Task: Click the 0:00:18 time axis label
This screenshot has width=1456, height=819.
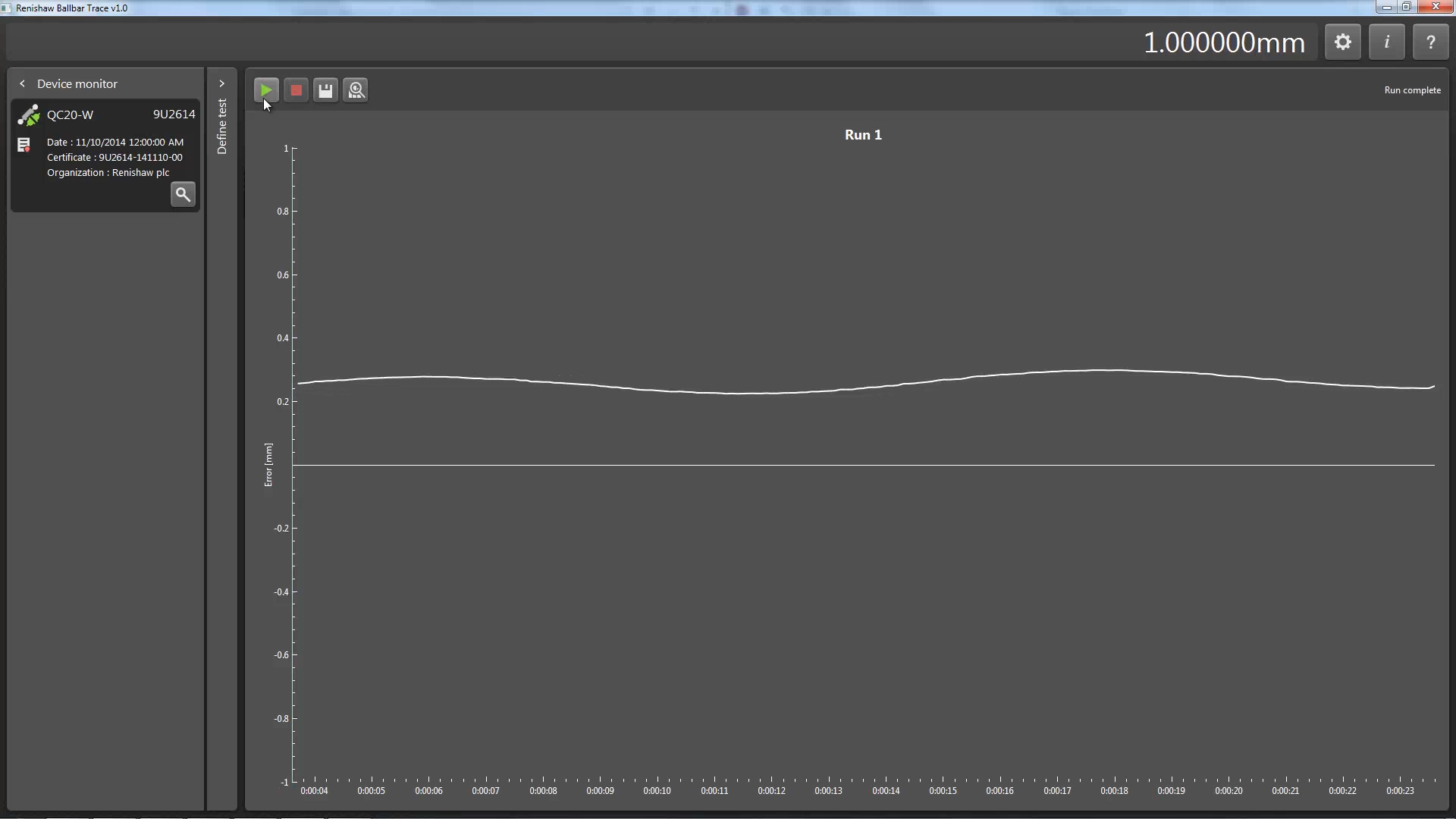Action: coord(1114,791)
